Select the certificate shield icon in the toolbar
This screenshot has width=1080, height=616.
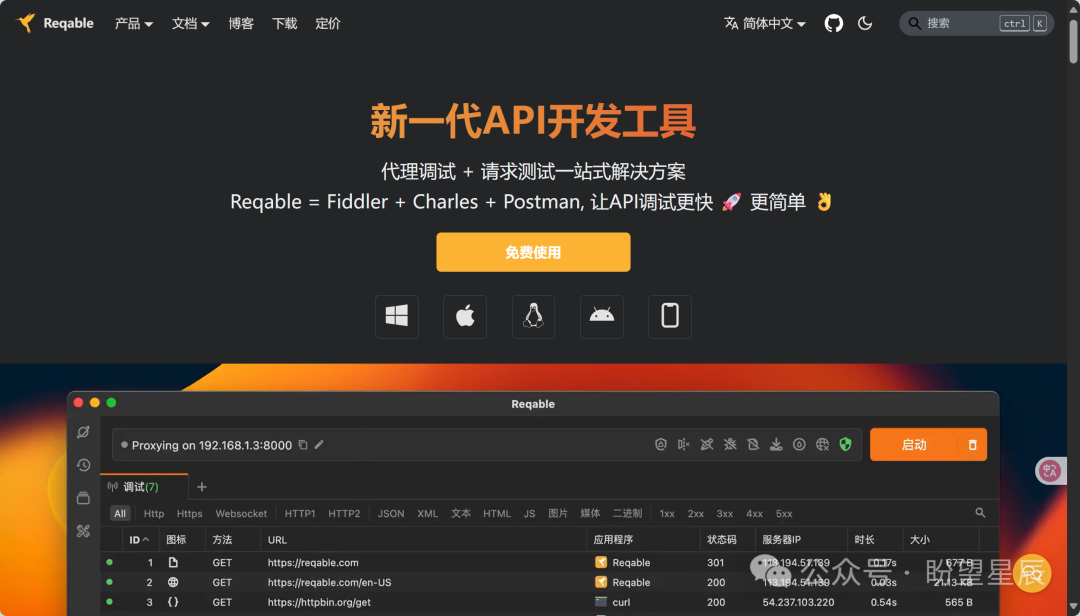661,444
